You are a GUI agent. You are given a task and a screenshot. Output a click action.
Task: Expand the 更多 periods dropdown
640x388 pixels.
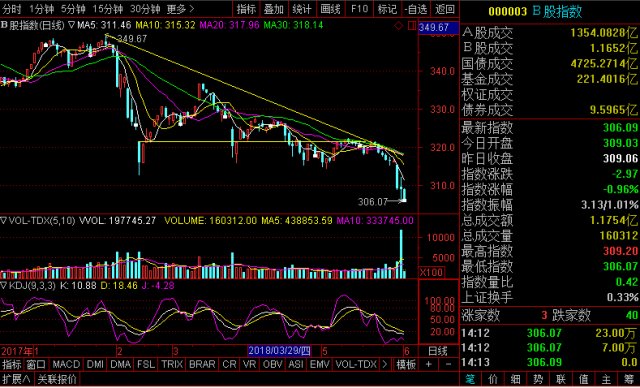coord(180,9)
